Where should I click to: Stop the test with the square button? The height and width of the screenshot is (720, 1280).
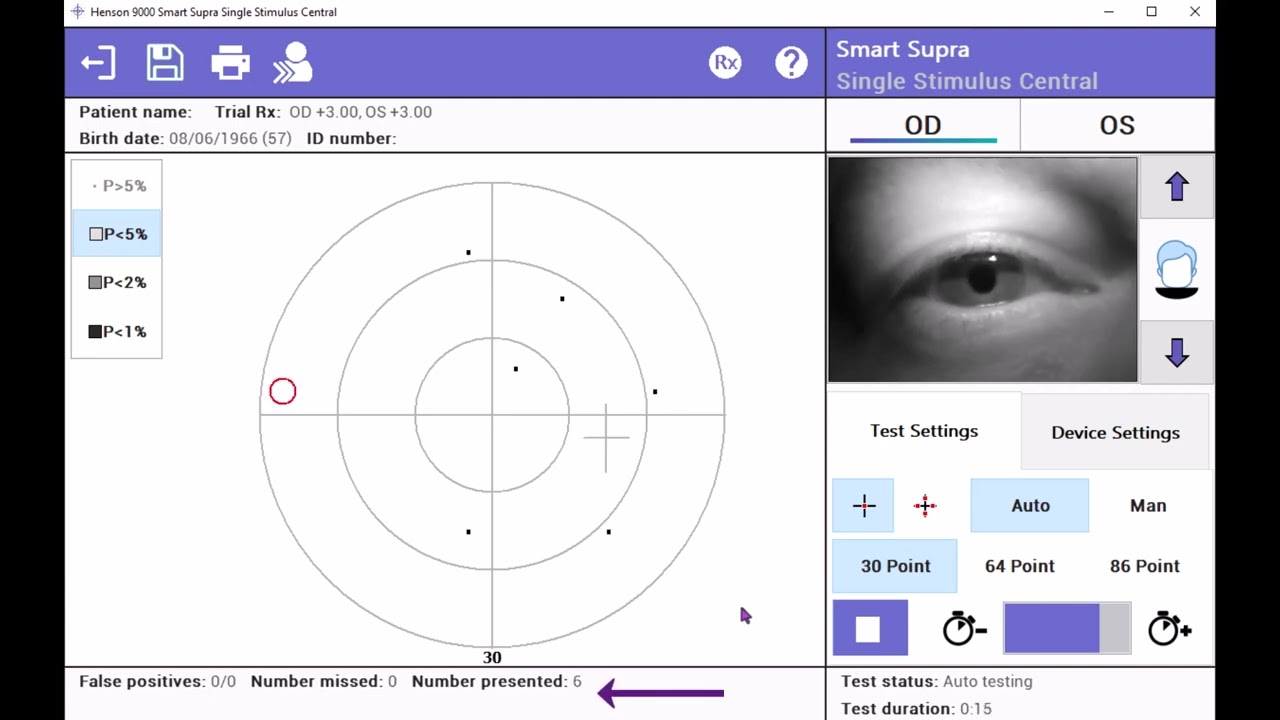coord(870,629)
